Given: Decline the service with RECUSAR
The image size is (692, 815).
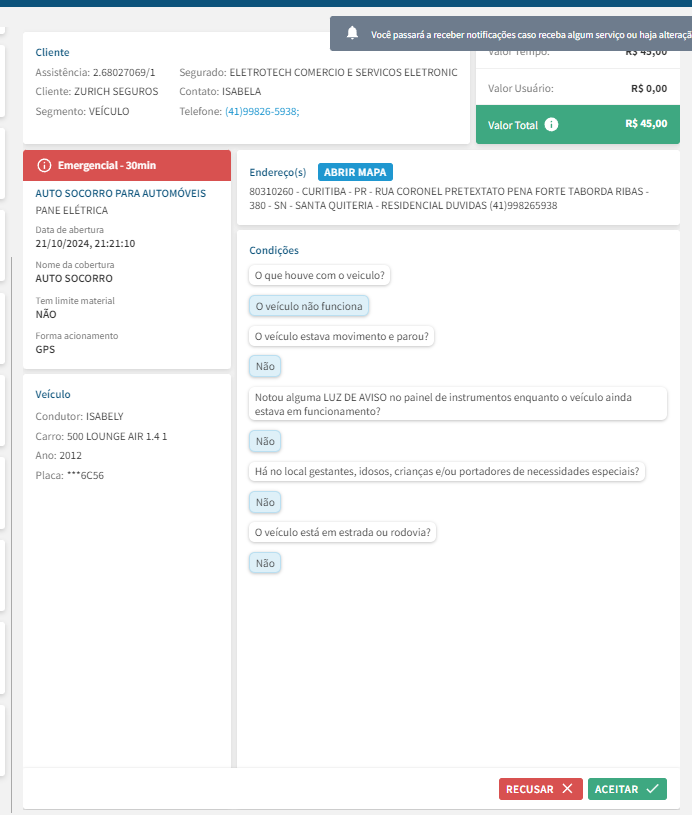Looking at the screenshot, I should click(540, 789).
